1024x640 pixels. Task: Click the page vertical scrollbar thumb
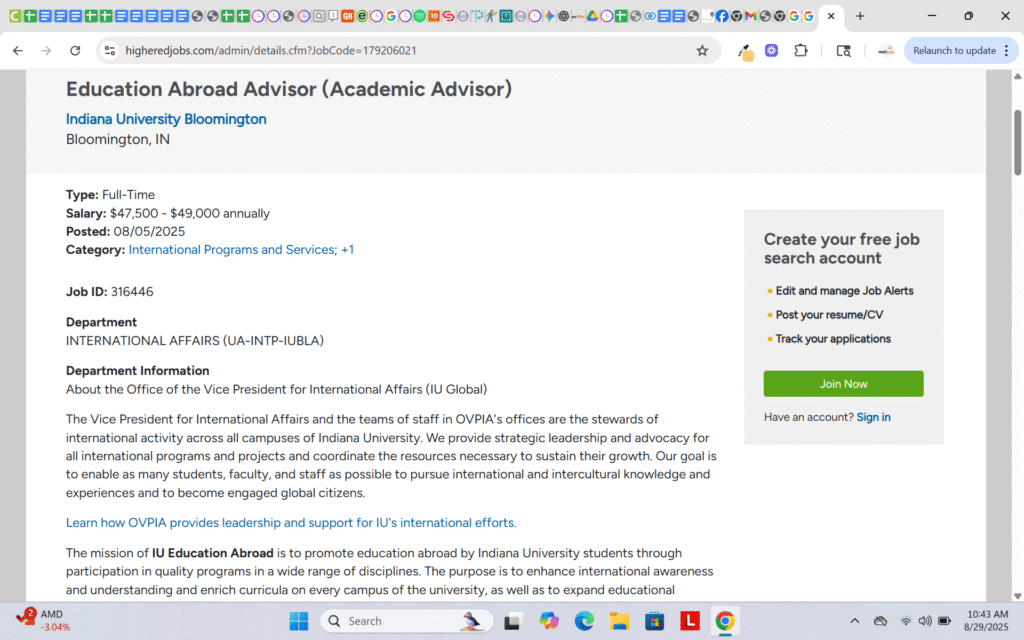point(1017,142)
